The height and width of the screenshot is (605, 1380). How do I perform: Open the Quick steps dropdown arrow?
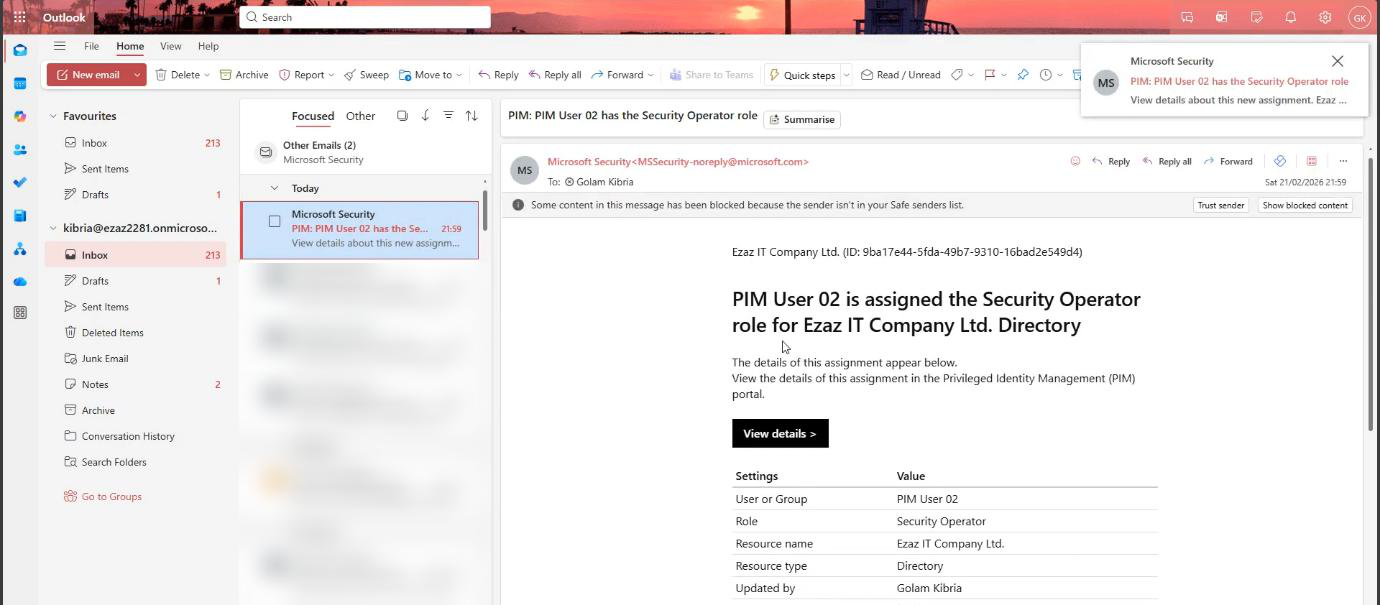pos(846,75)
